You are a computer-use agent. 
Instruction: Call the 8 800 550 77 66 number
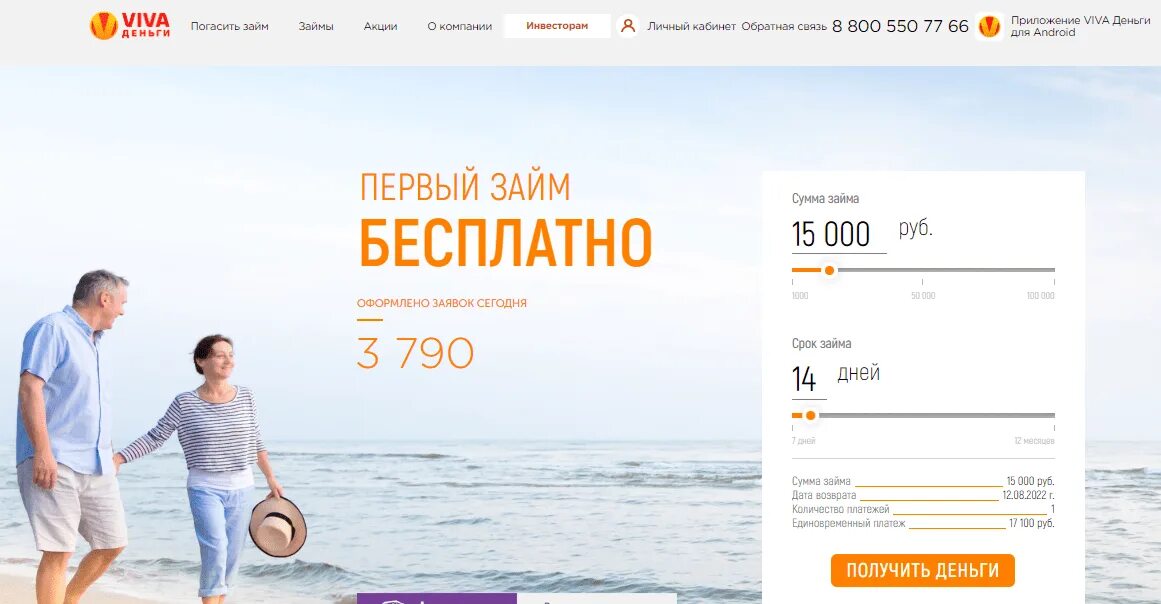click(x=900, y=26)
